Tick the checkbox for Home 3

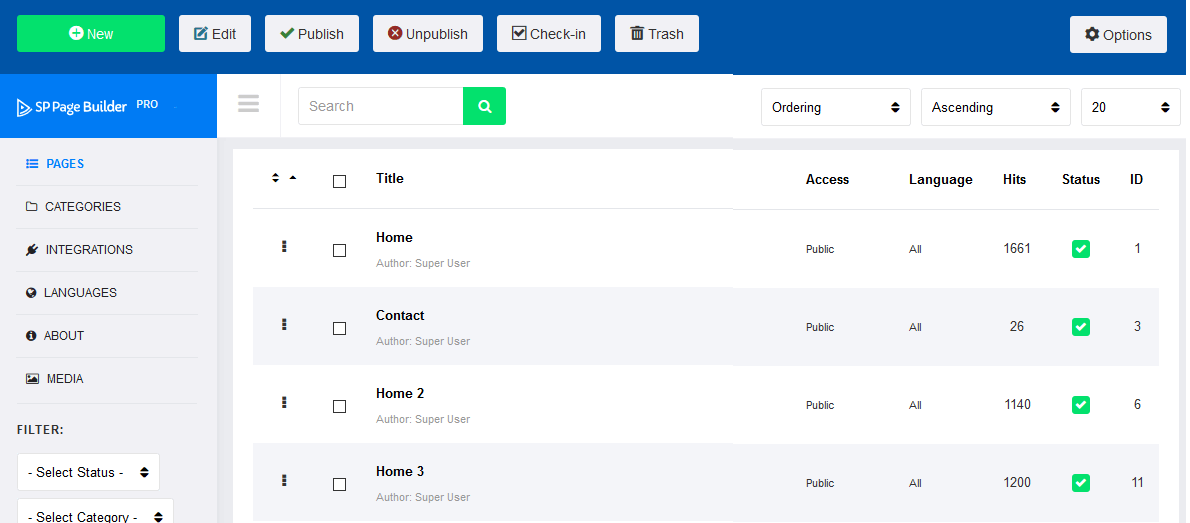pyautogui.click(x=339, y=484)
